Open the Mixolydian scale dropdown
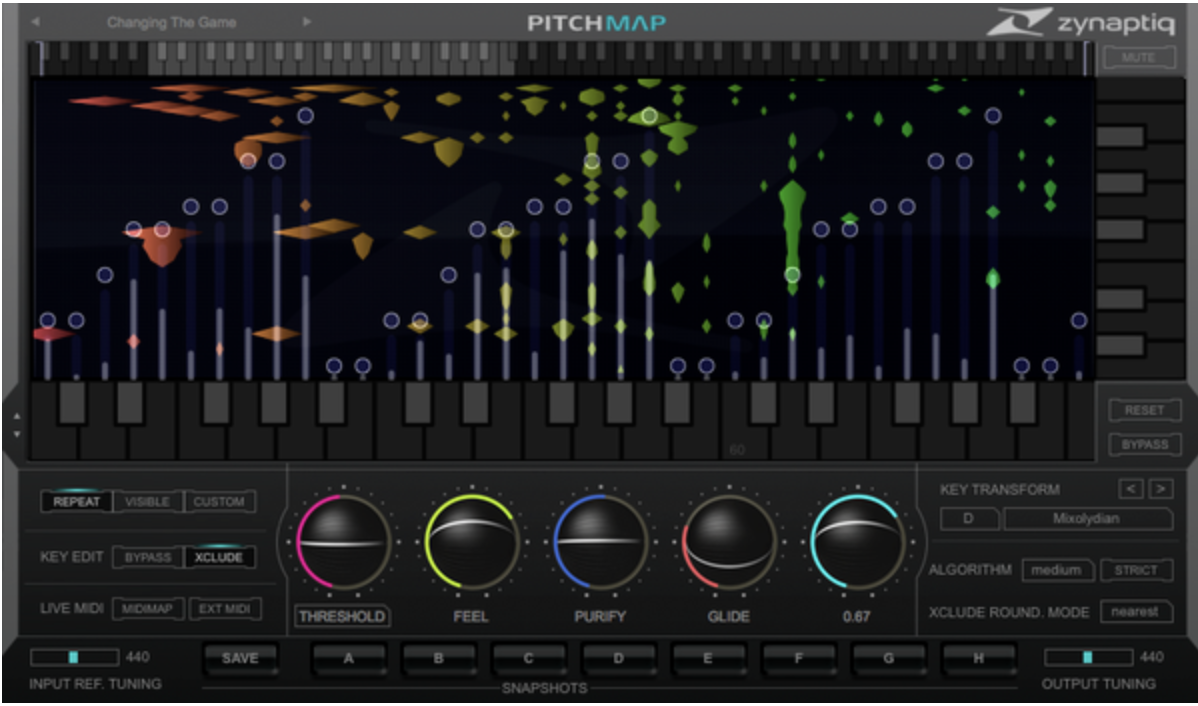The height and width of the screenshot is (706, 1198). [1088, 519]
